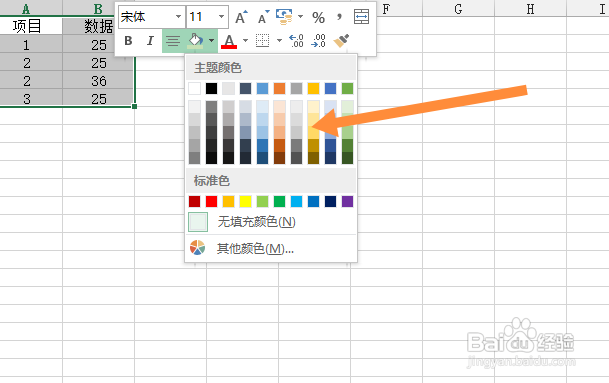Apply percent style format
Image resolution: width=609 pixels, height=383 pixels.
(318, 17)
